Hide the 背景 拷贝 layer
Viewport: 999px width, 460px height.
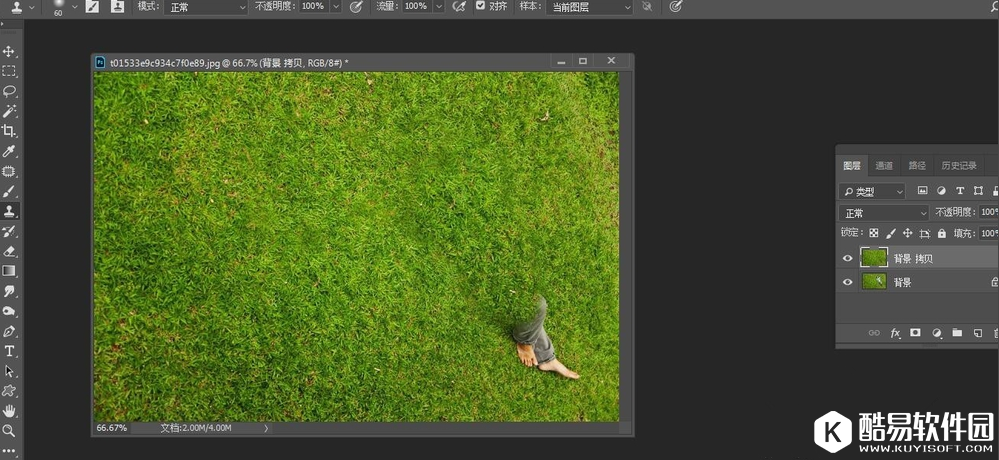coord(848,258)
